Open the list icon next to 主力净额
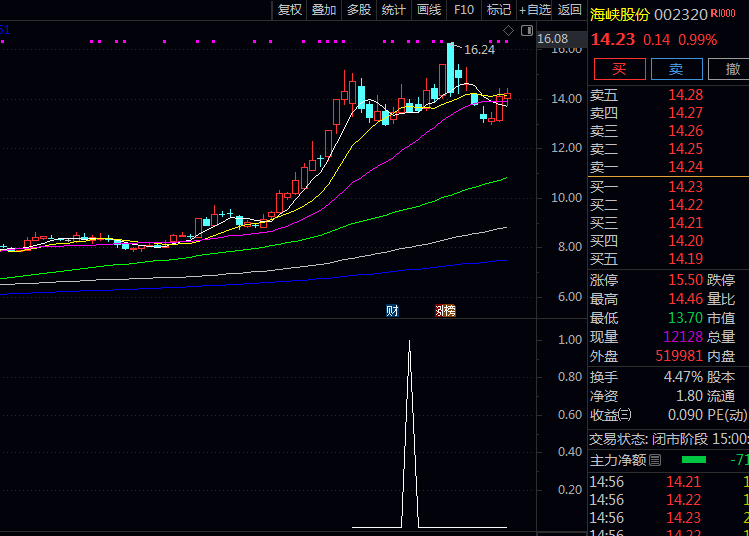This screenshot has width=749, height=536. point(655,460)
